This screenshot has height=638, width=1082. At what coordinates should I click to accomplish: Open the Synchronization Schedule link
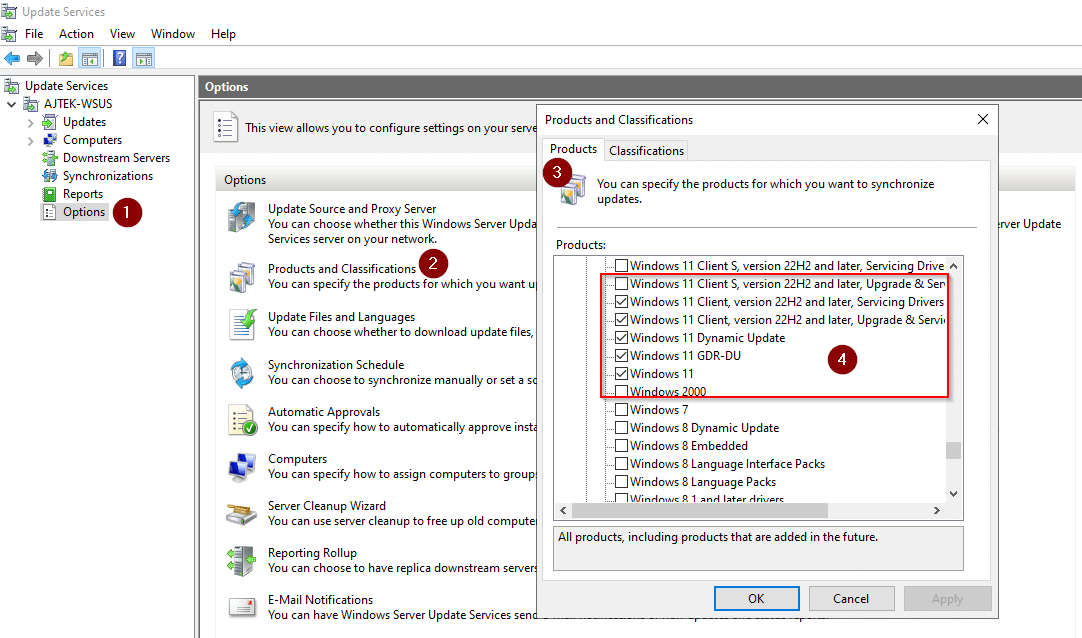[x=336, y=365]
